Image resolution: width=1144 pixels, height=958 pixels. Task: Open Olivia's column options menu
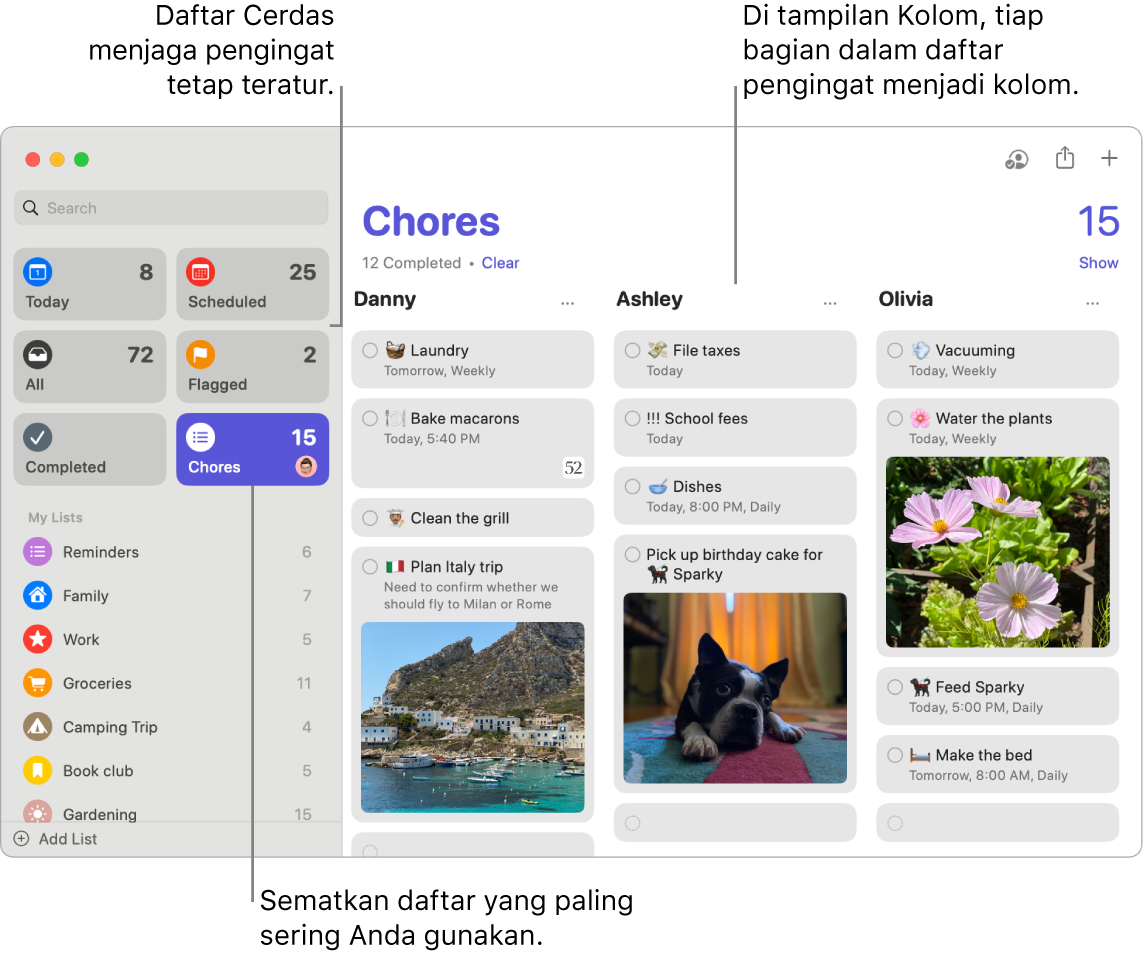pyautogui.click(x=1092, y=299)
